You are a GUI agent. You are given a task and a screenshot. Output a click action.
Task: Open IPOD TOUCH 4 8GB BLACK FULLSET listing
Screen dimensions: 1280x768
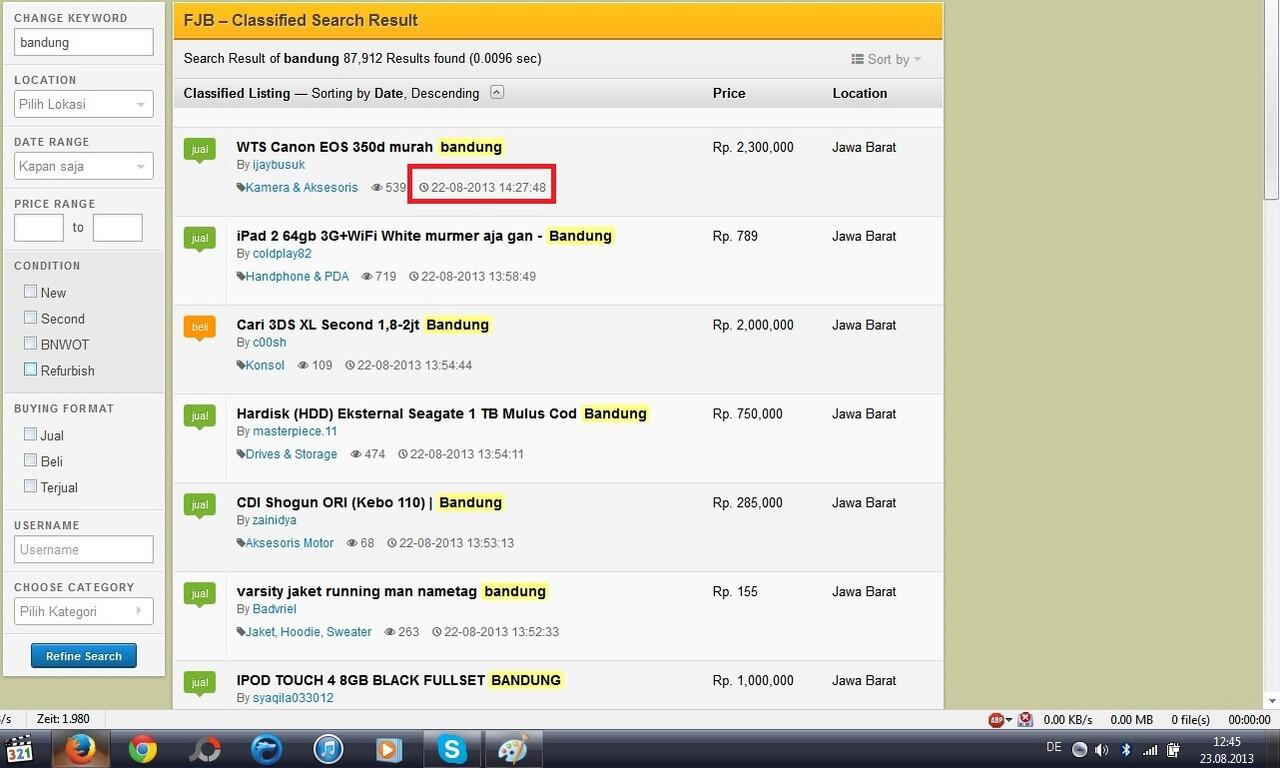399,681
